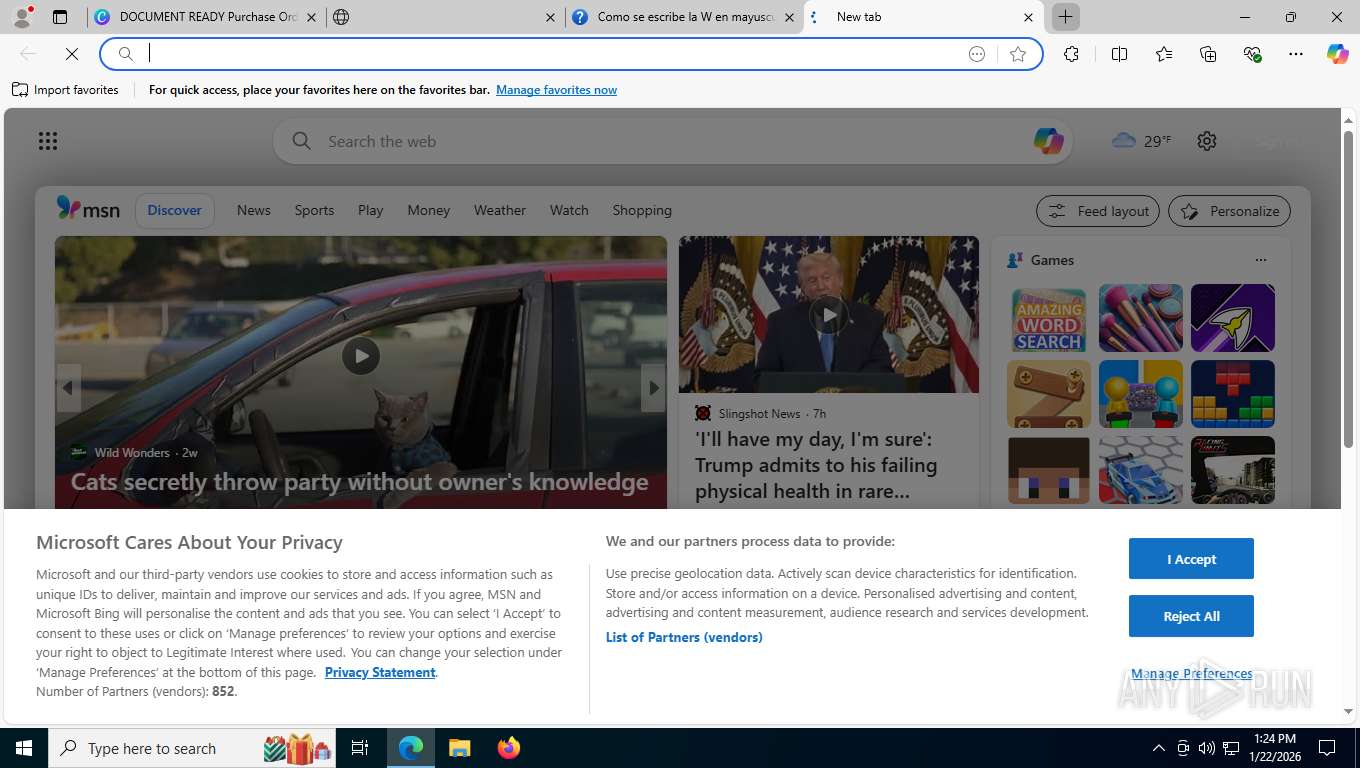Launch Firefox from the taskbar

pyautogui.click(x=509, y=748)
